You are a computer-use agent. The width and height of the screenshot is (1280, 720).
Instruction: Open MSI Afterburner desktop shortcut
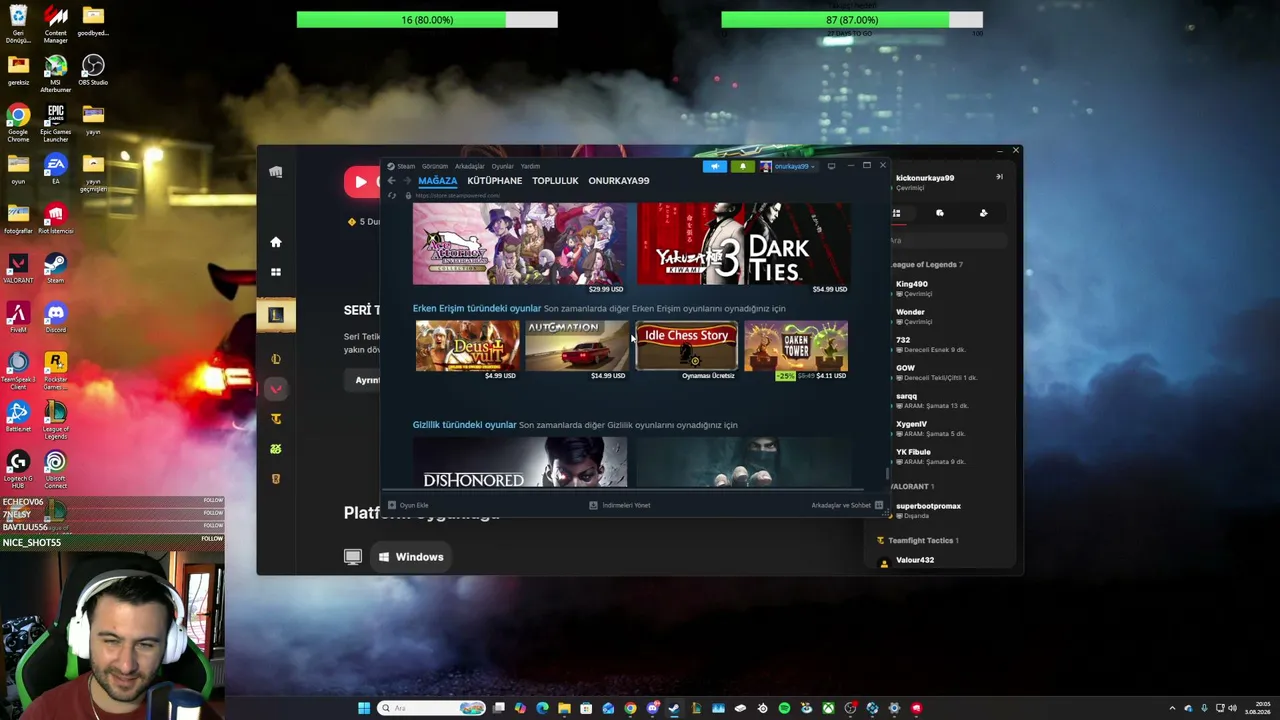click(x=55, y=73)
